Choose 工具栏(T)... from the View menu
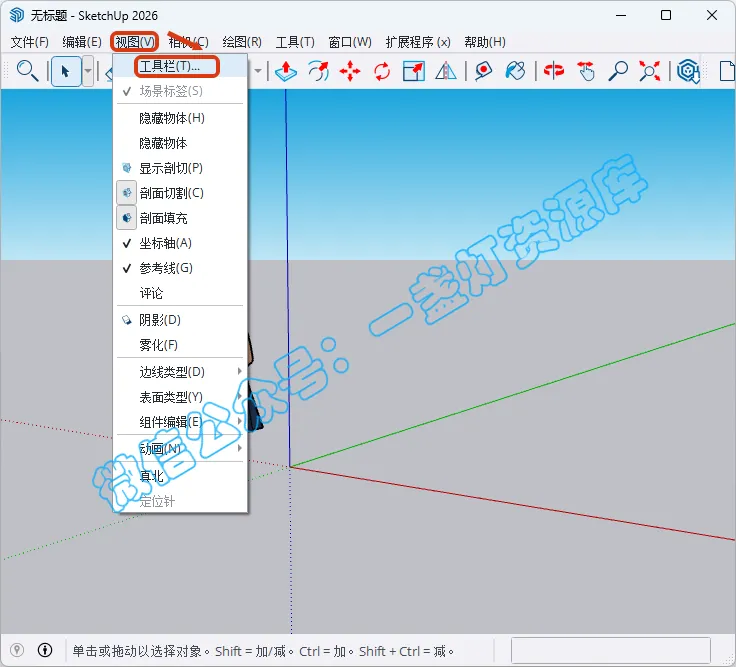 (180, 66)
